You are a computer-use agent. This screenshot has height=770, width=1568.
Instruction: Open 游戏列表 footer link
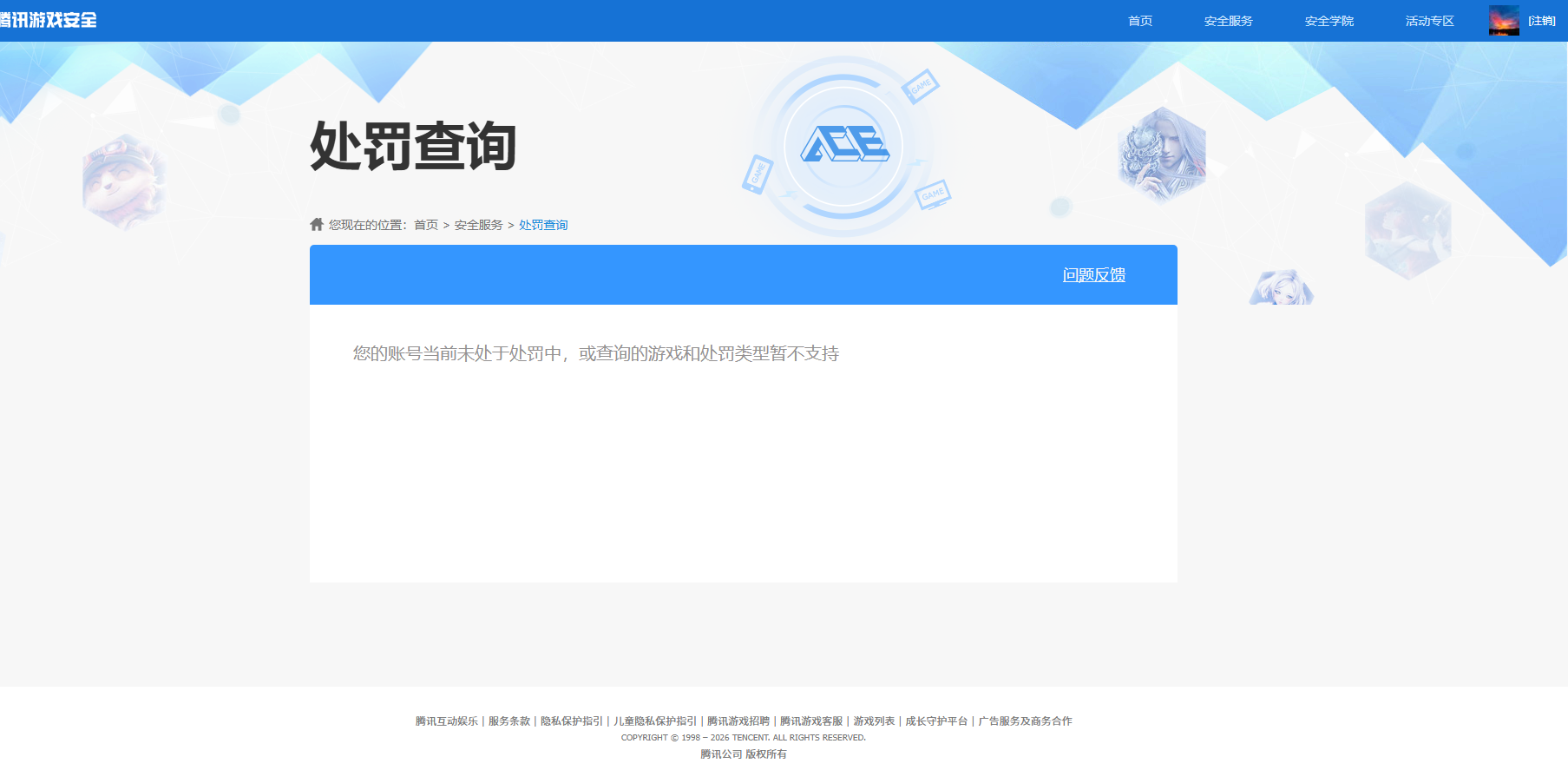(x=874, y=721)
